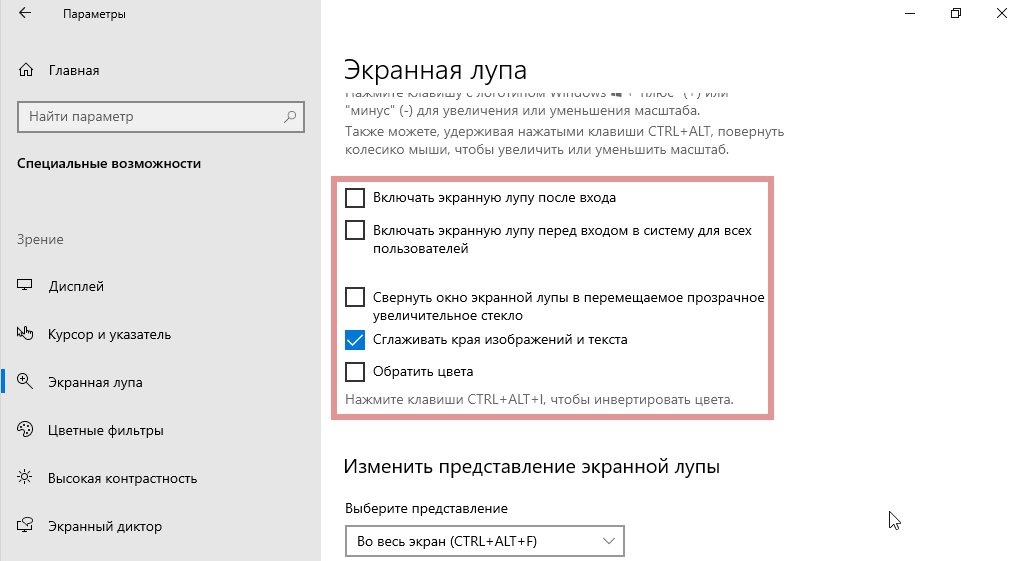Image resolution: width=1012 pixels, height=561 pixels.
Task: Check Включать экранную лупу перед входом в систему
Action: pos(355,230)
